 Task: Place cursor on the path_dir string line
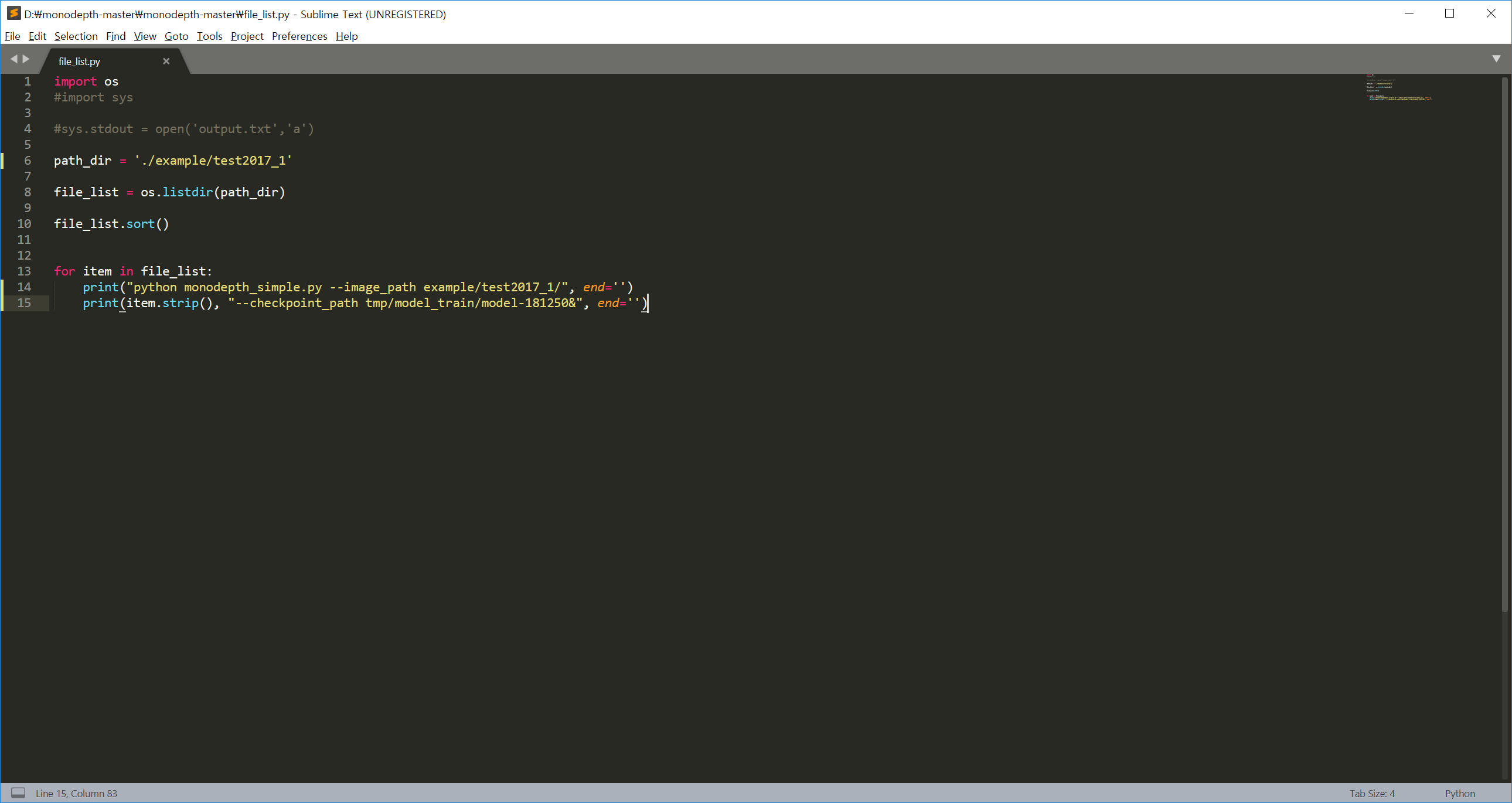(x=213, y=160)
